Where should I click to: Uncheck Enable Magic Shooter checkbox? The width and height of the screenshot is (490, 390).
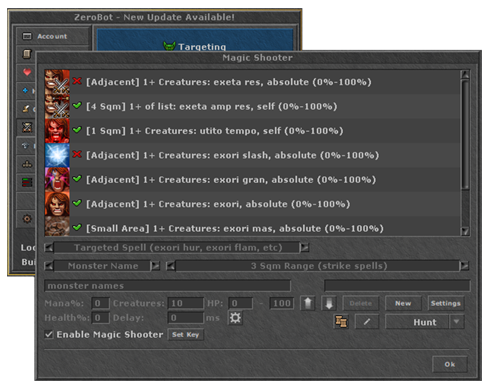49,334
